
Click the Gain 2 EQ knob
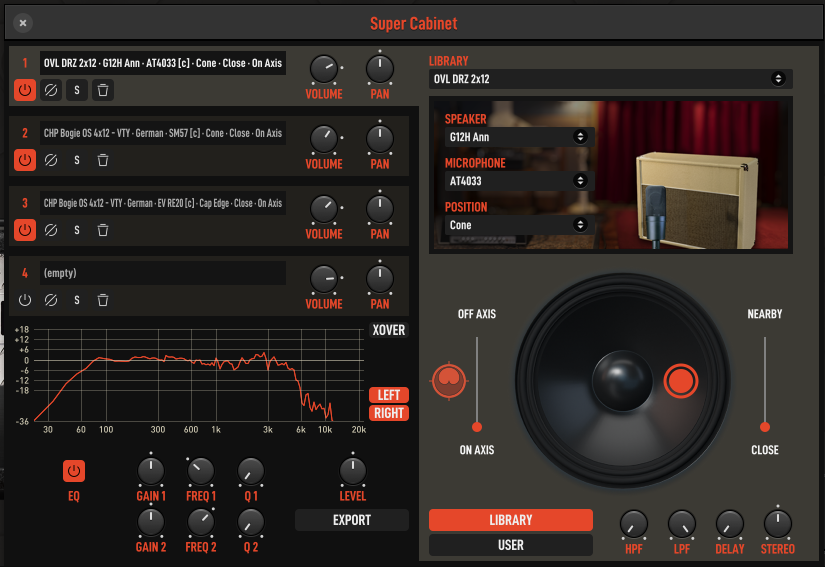[x=151, y=522]
